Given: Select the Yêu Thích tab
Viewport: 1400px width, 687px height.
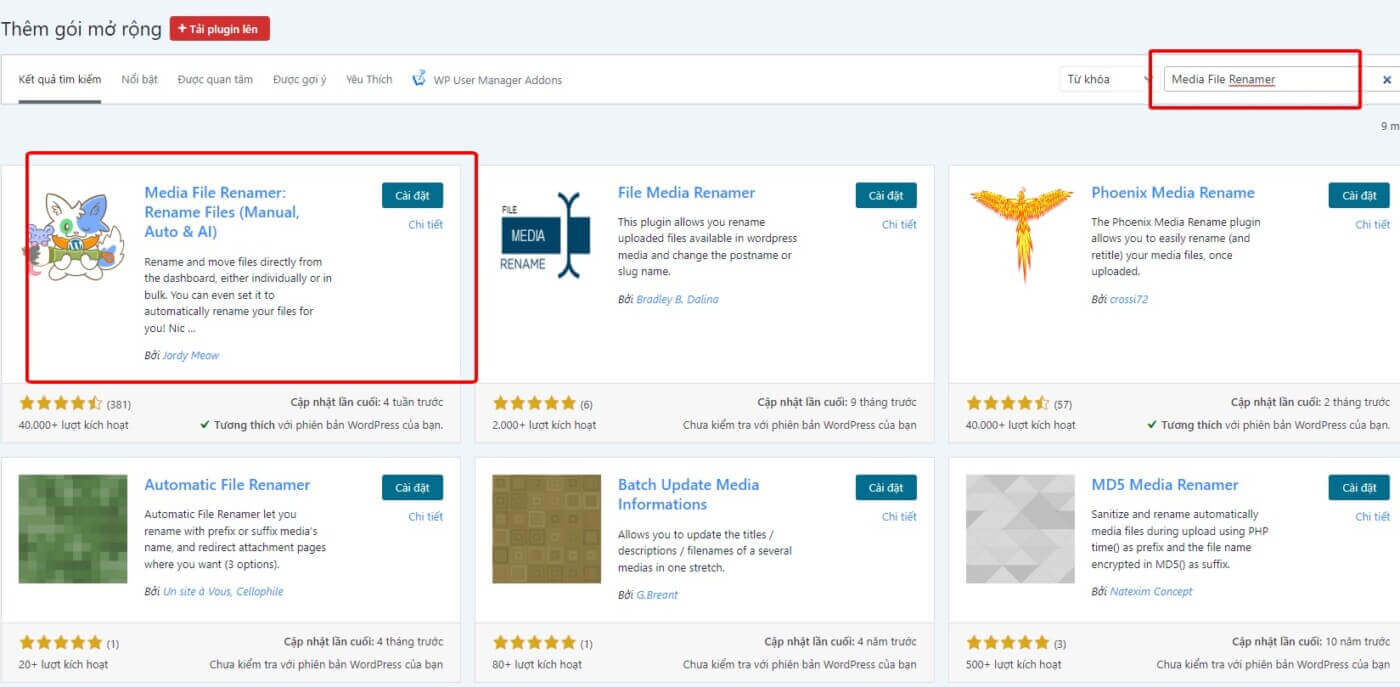Looking at the screenshot, I should (x=369, y=80).
